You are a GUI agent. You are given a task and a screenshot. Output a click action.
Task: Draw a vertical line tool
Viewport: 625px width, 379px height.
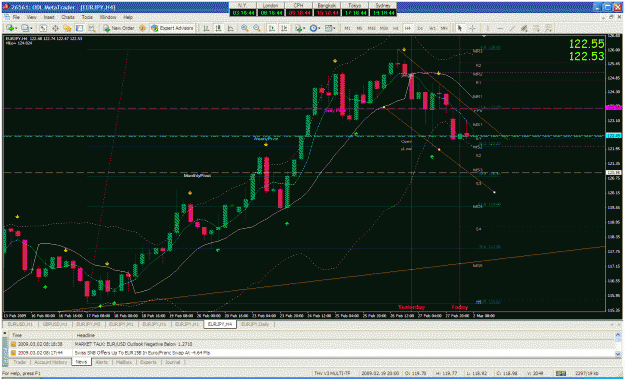[487, 28]
